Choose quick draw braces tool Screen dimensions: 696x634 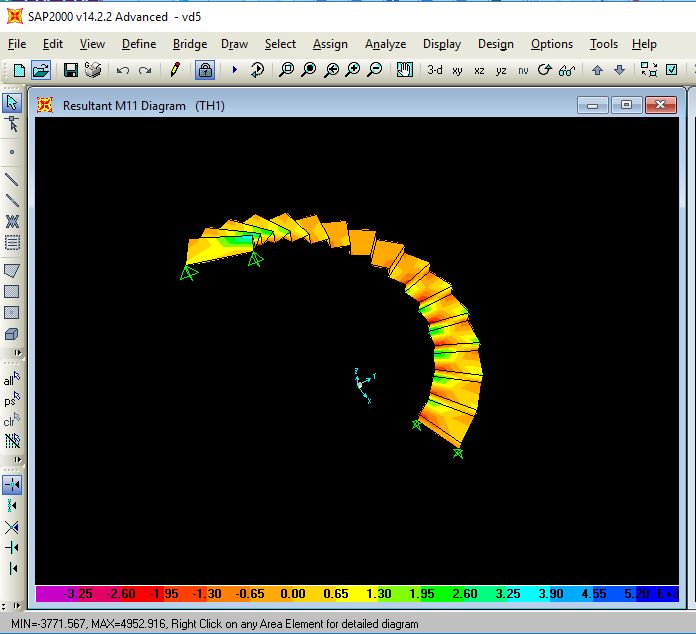[x=12, y=221]
